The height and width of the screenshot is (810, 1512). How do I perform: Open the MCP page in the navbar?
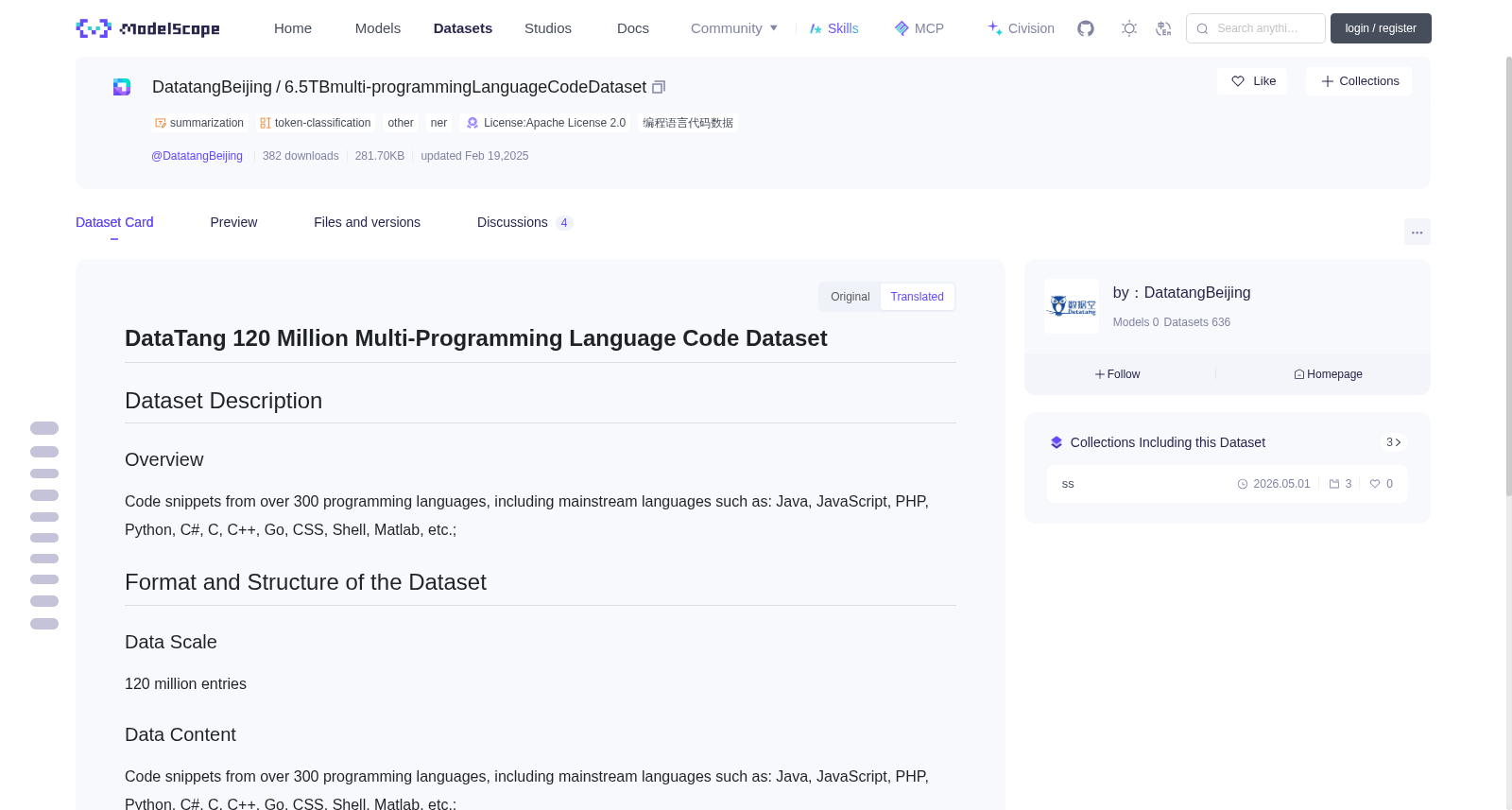[919, 28]
